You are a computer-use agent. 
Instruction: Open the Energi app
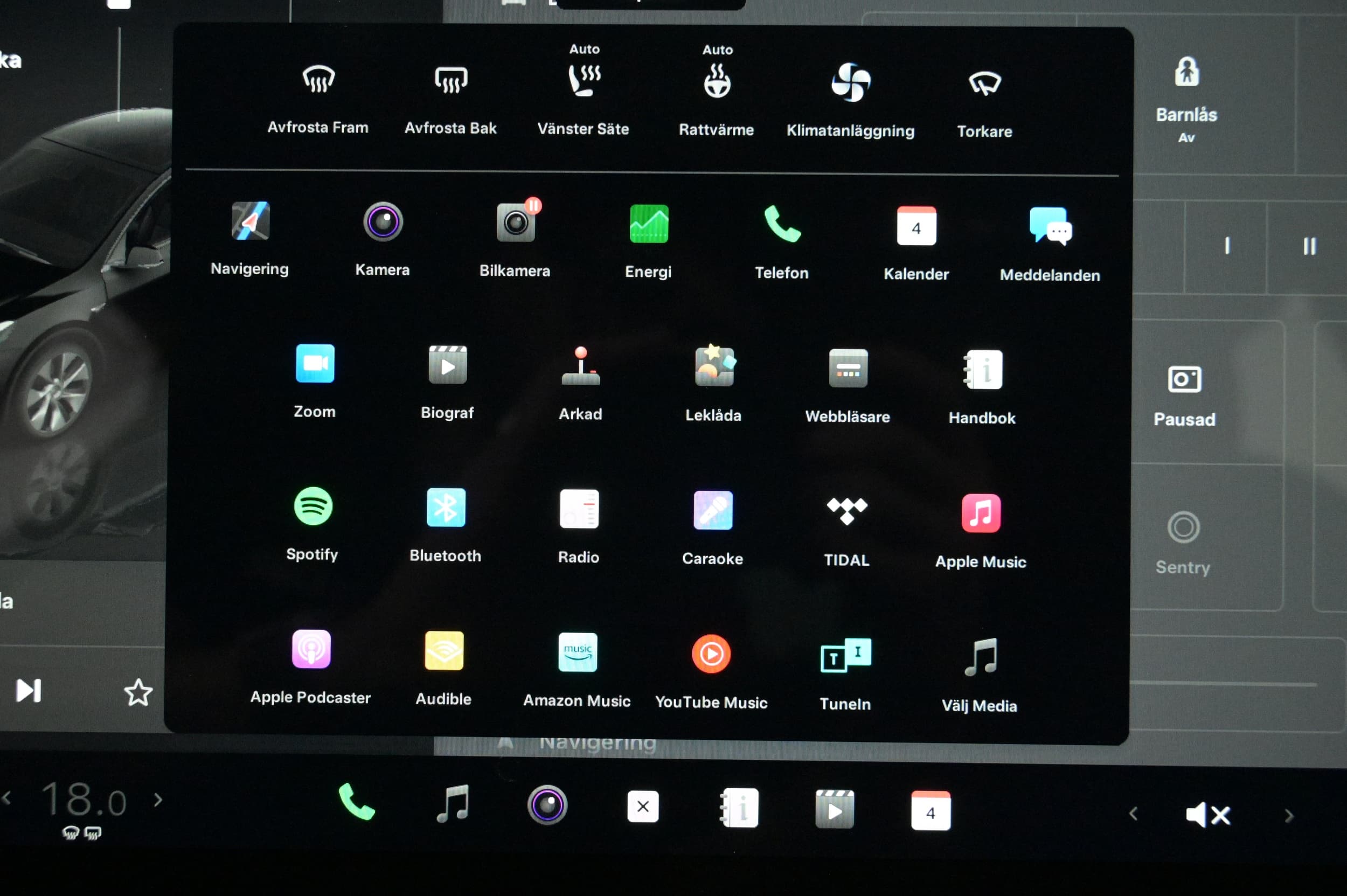point(649,241)
